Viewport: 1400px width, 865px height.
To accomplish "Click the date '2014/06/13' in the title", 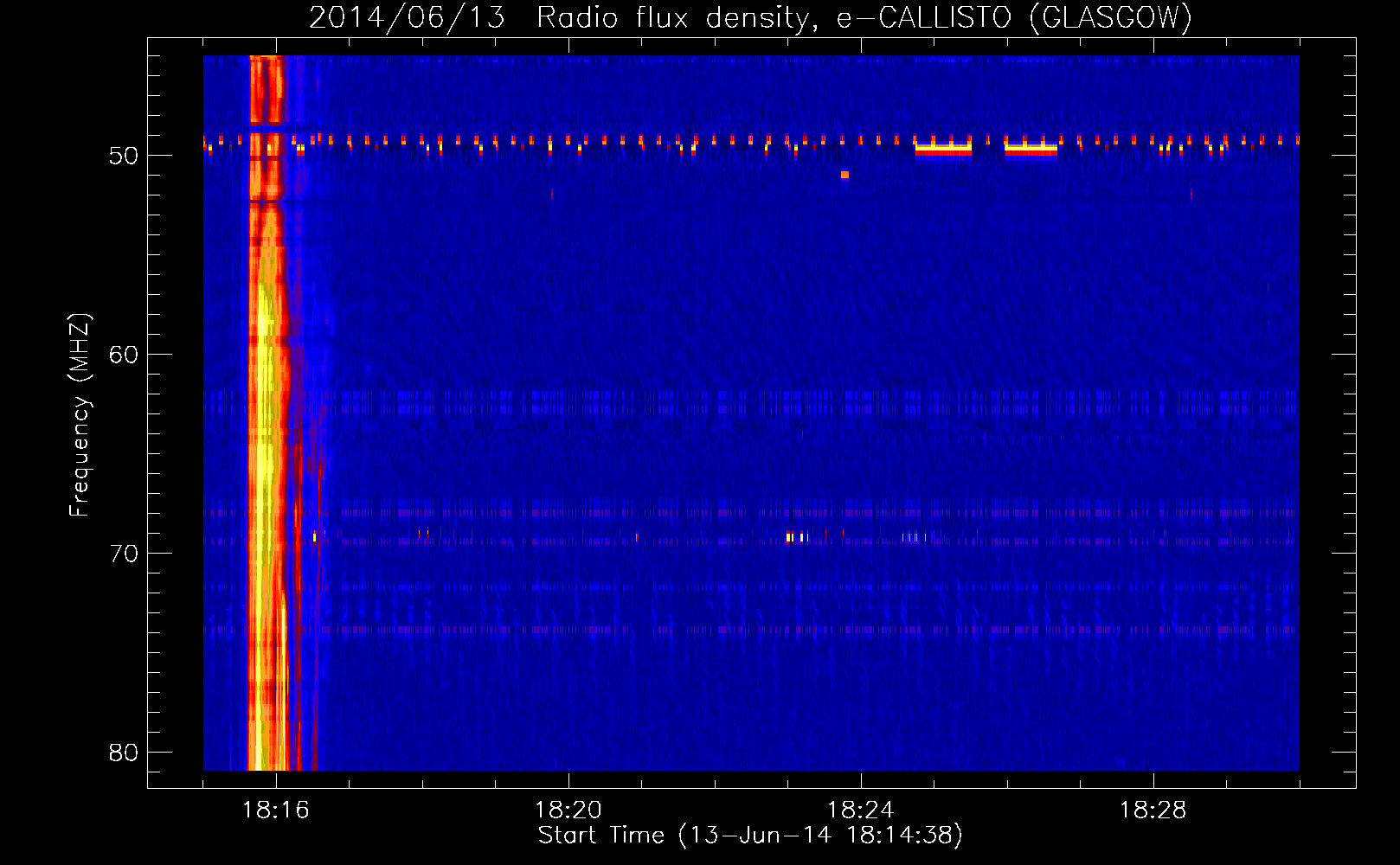I will coord(407,17).
